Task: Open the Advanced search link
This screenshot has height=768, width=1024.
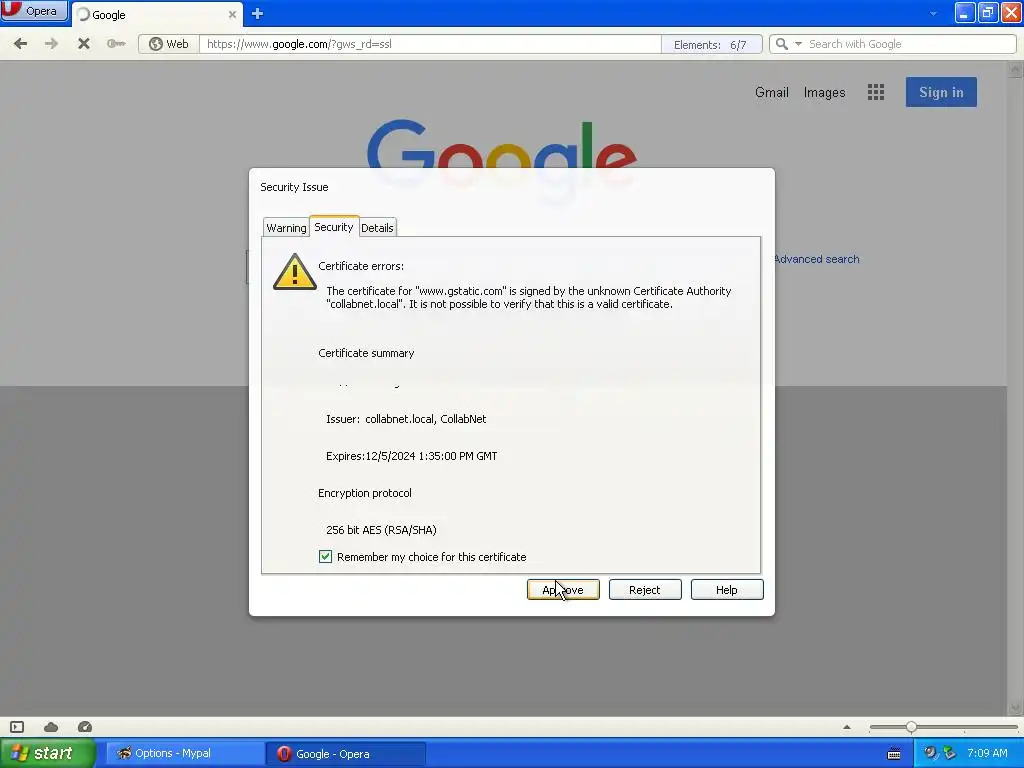Action: coord(816,259)
